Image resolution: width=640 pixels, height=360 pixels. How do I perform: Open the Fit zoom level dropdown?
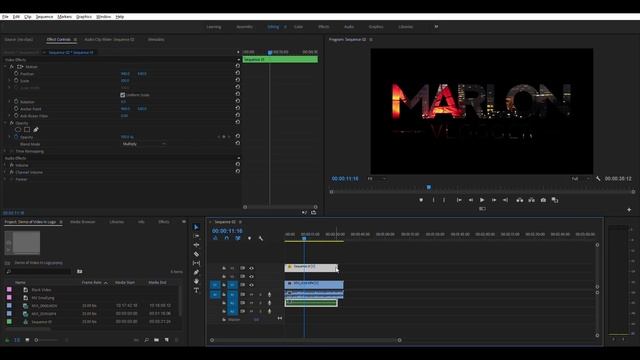(377, 179)
